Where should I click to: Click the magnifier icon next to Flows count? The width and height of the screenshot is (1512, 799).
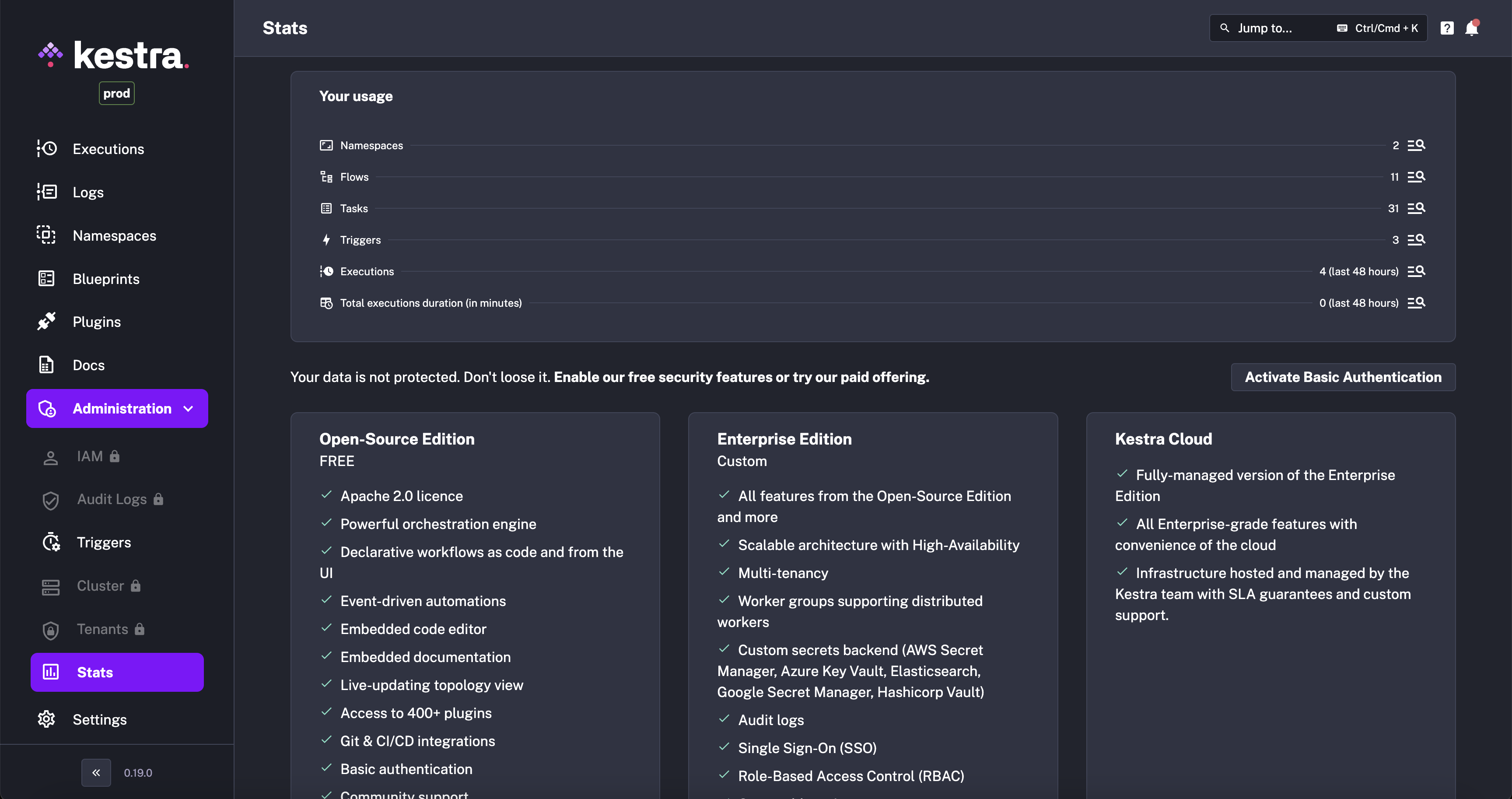(1416, 177)
